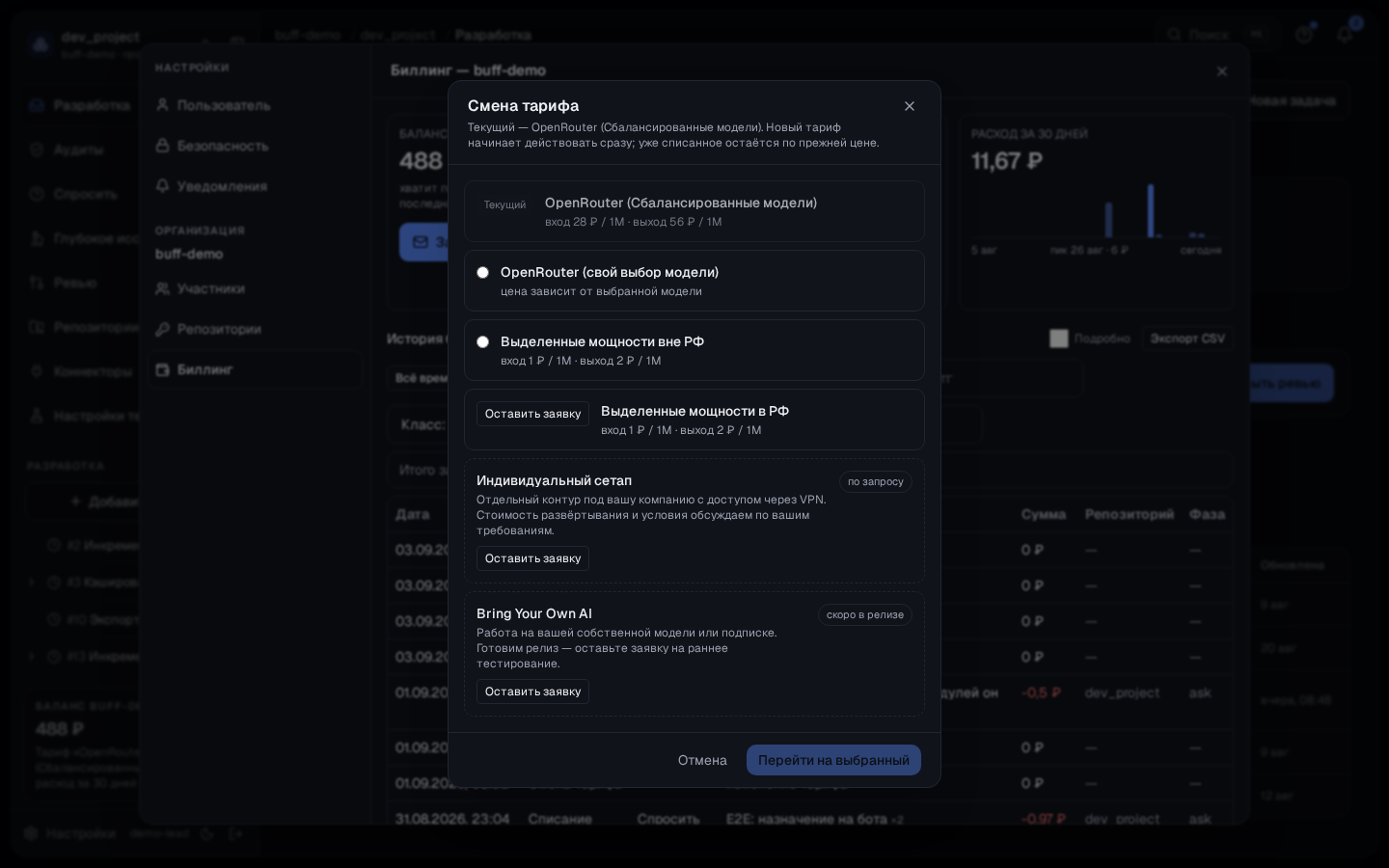
Task: Open the Аудиты section icon
Action: 37,149
